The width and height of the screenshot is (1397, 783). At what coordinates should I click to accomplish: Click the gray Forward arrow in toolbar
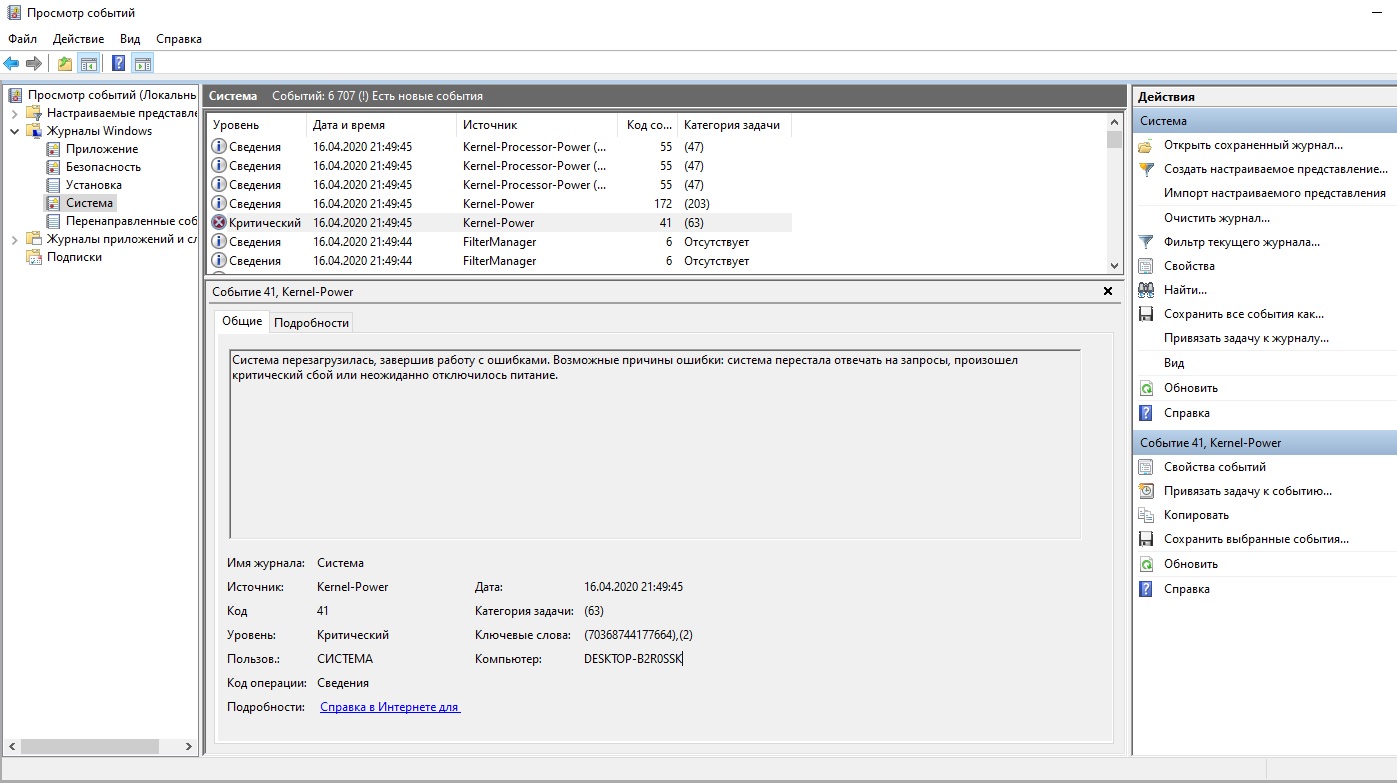34,64
